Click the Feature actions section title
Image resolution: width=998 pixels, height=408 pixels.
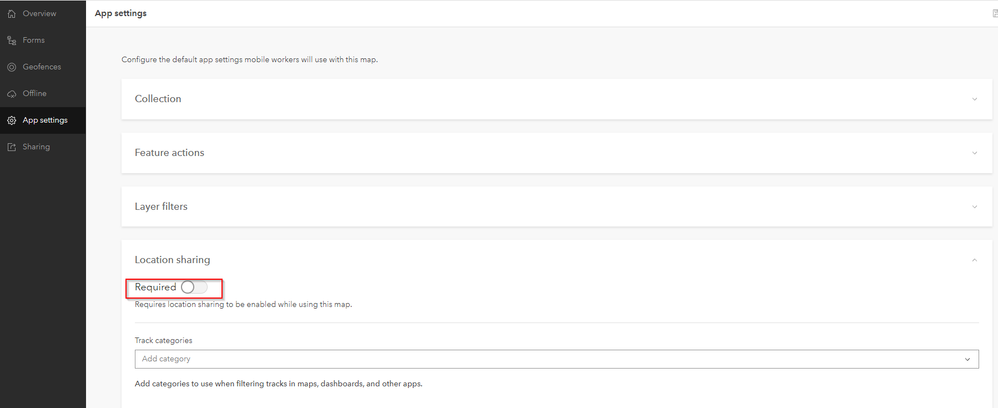(x=169, y=153)
